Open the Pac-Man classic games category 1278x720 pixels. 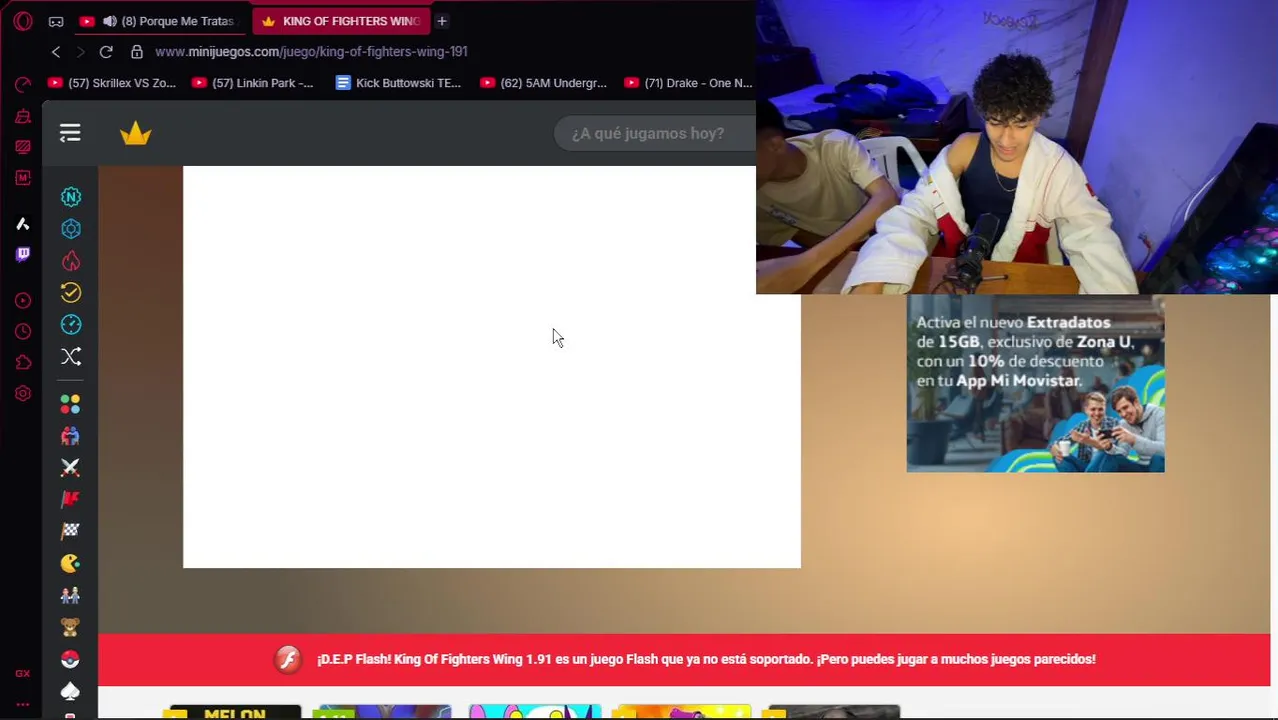click(70, 563)
